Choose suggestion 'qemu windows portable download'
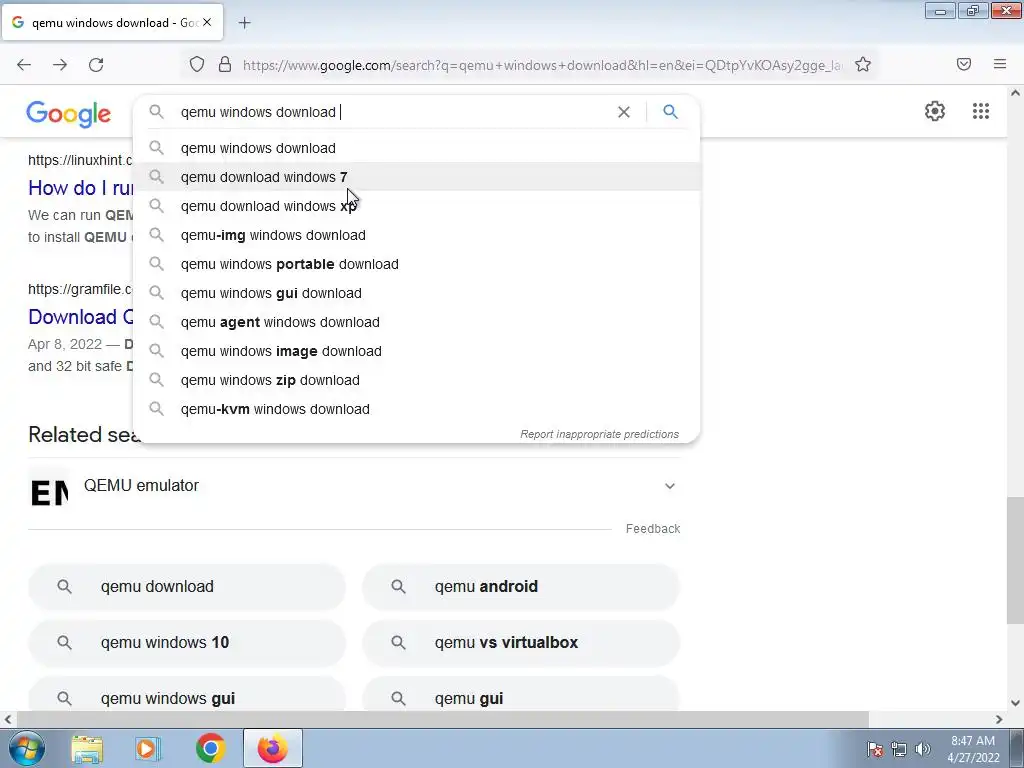This screenshot has height=768, width=1024. pyautogui.click(x=417, y=264)
